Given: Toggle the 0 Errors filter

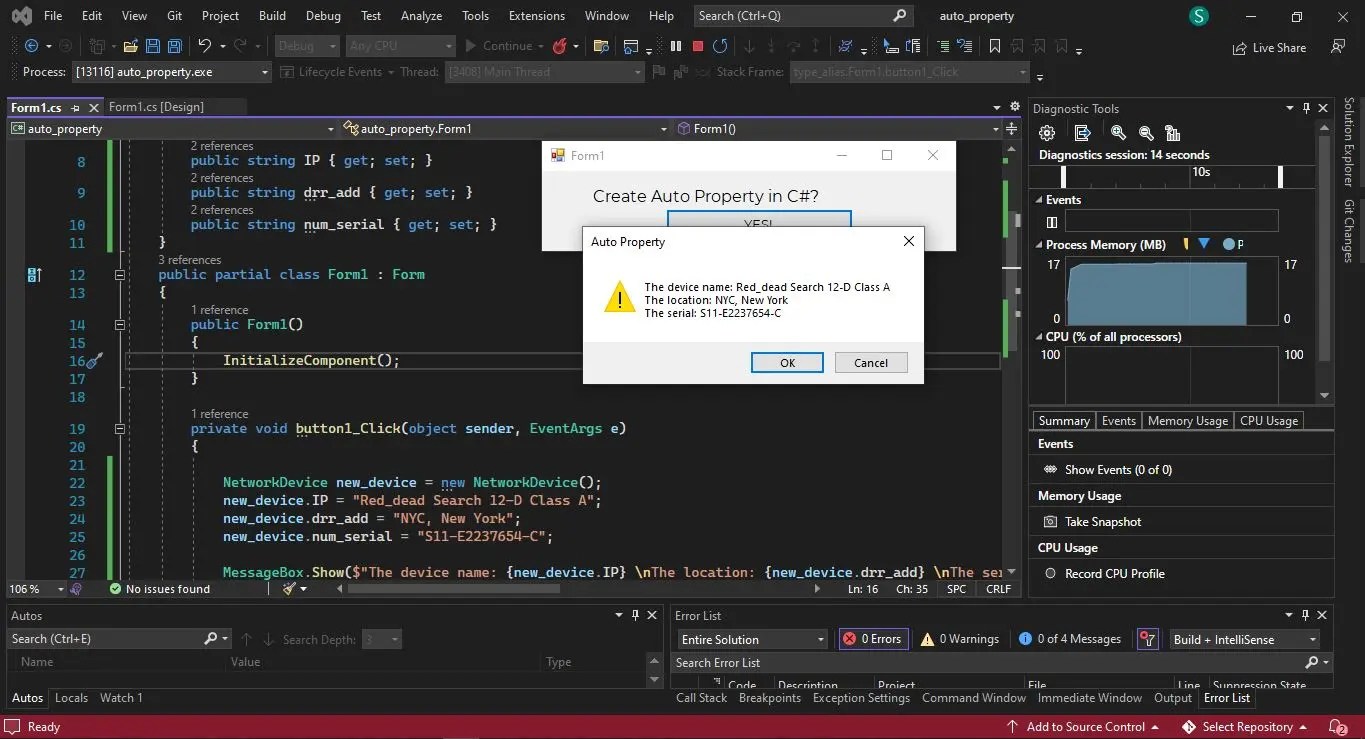Looking at the screenshot, I should (873, 639).
